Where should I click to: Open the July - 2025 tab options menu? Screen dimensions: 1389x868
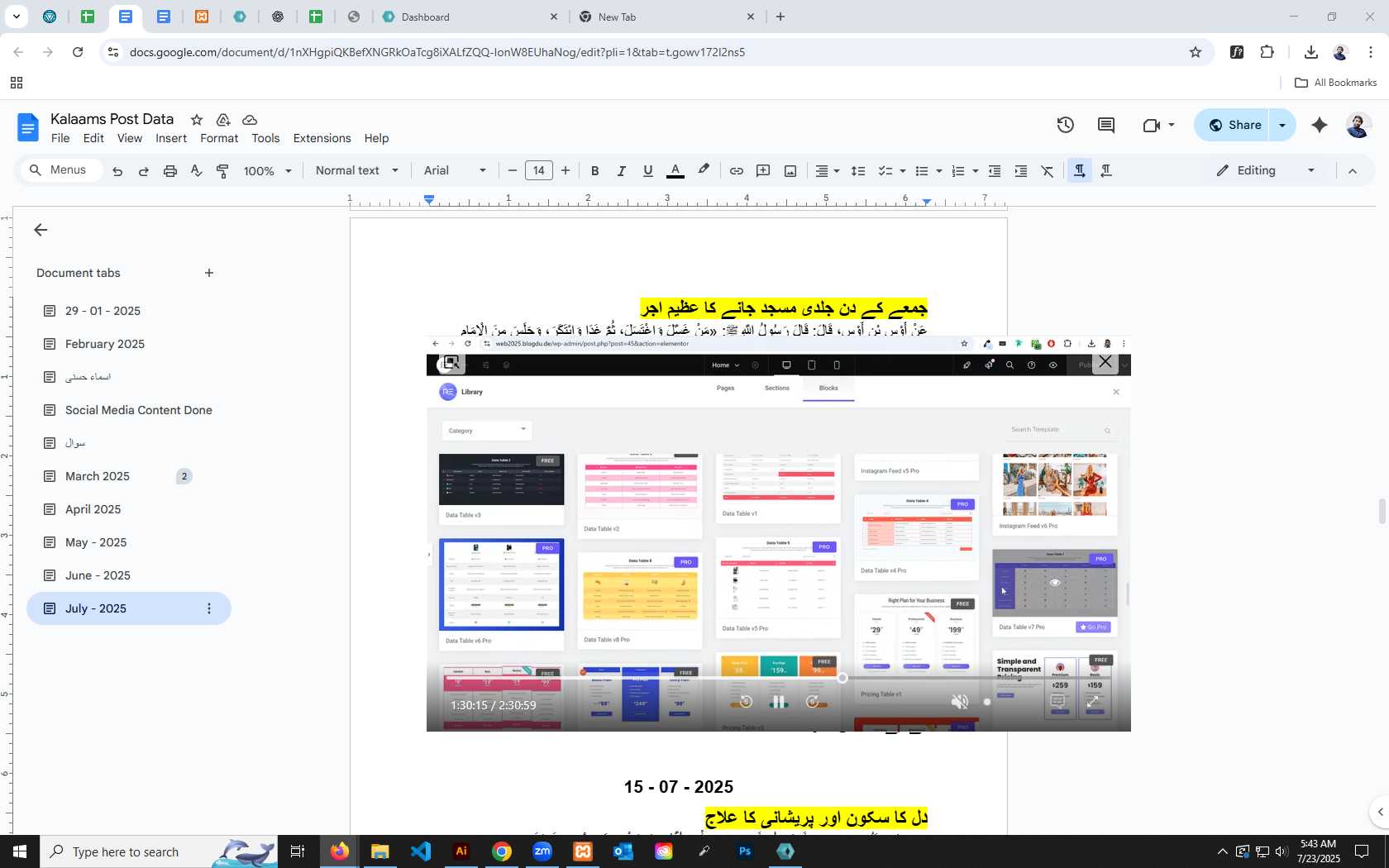(209, 608)
